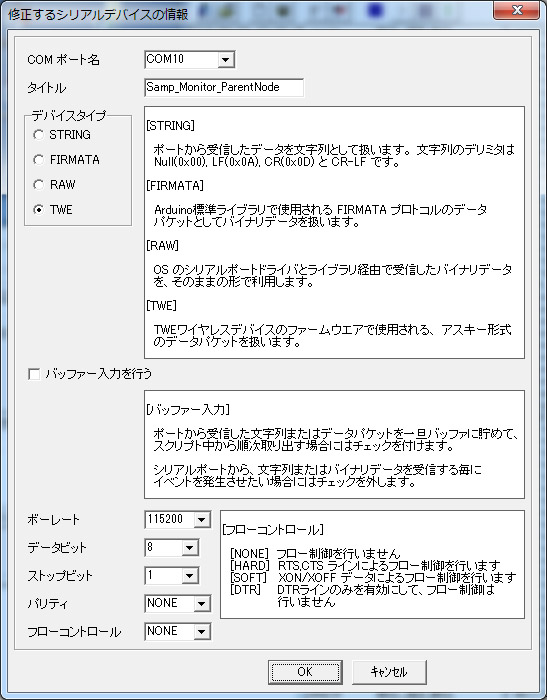This screenshot has width=547, height=700.
Task: Click the フローコントロール help text box
Action: [372, 564]
